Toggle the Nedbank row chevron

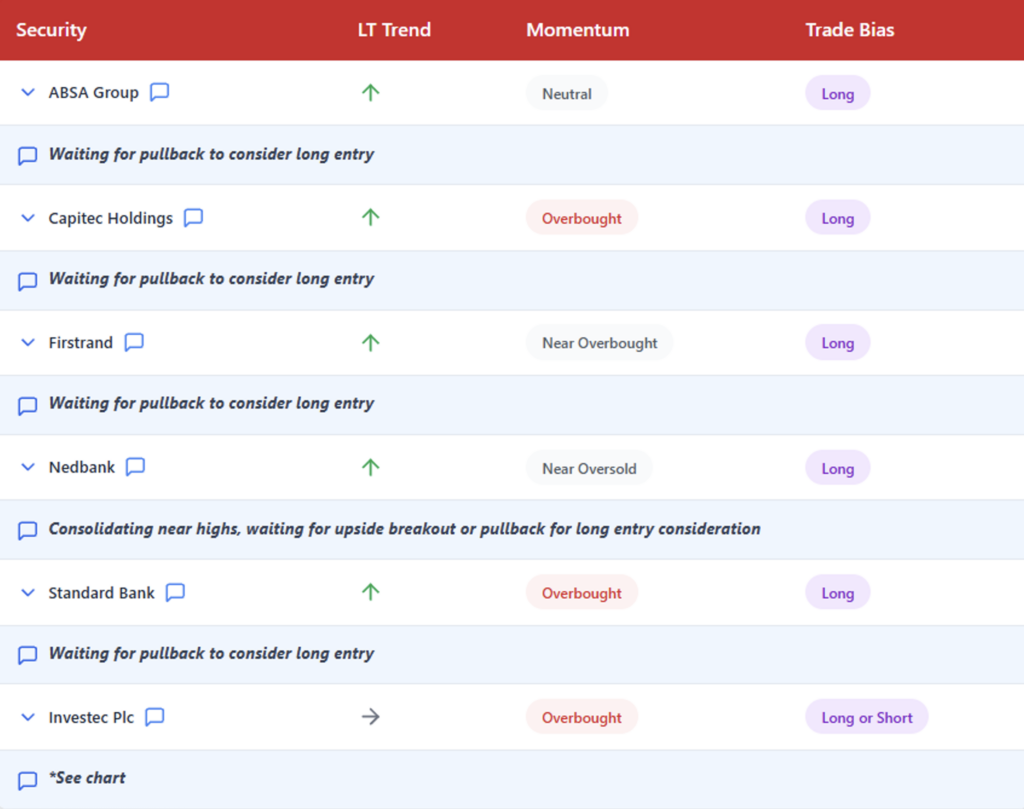(28, 468)
